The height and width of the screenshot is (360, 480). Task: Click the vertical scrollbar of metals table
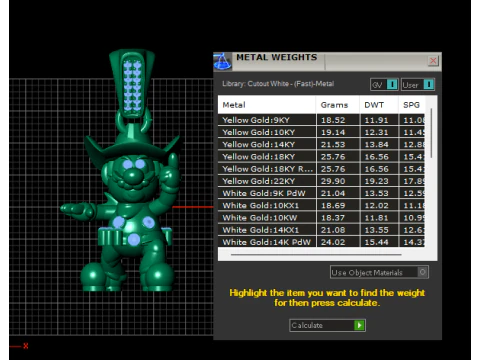pos(431,133)
